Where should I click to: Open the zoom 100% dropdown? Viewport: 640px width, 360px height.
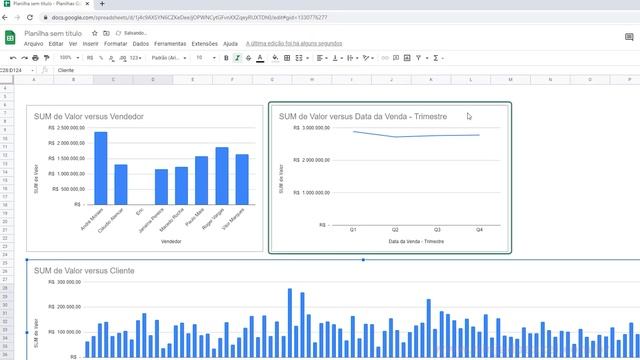pyautogui.click(x=69, y=58)
